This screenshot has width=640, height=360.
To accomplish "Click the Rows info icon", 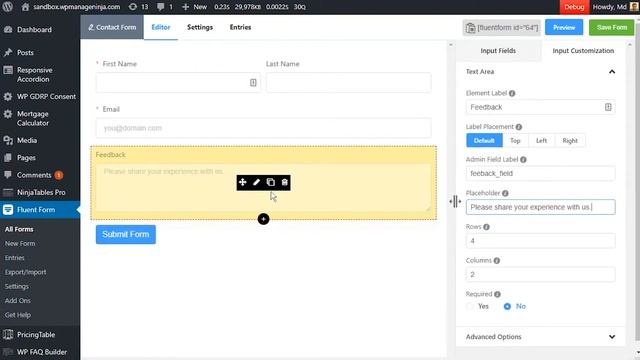I will [x=487, y=227].
